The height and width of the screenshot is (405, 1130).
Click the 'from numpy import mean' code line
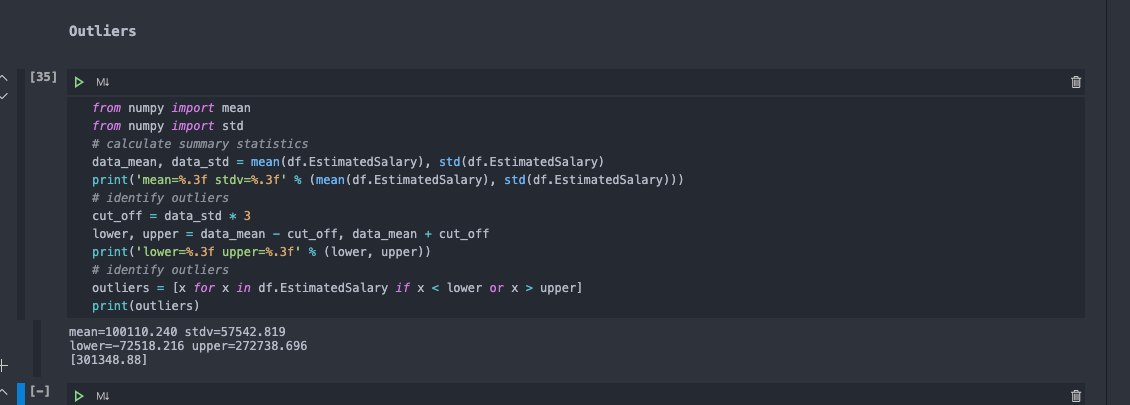171,108
